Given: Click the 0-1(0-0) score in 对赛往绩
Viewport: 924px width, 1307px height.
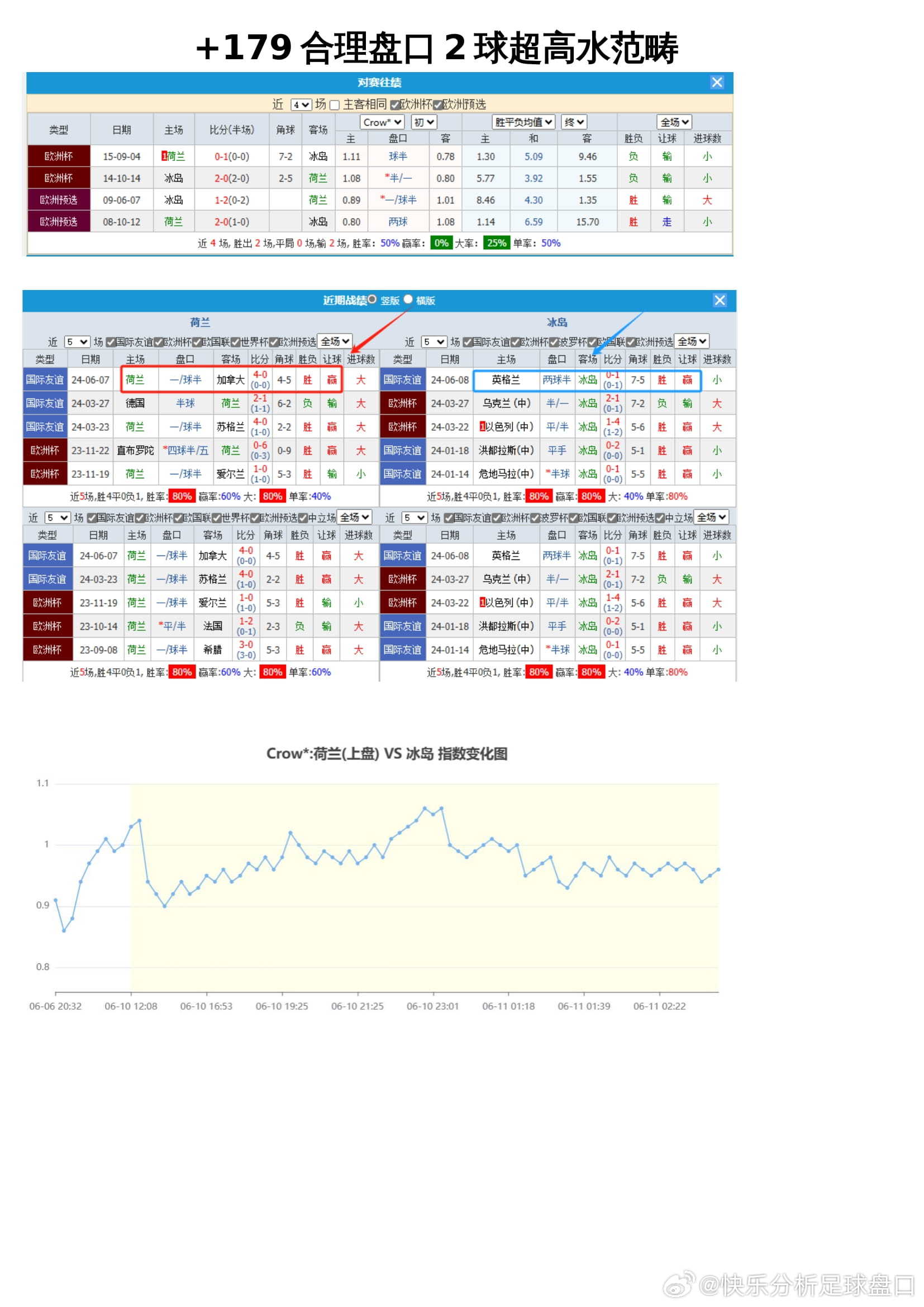Looking at the screenshot, I should tap(232, 156).
